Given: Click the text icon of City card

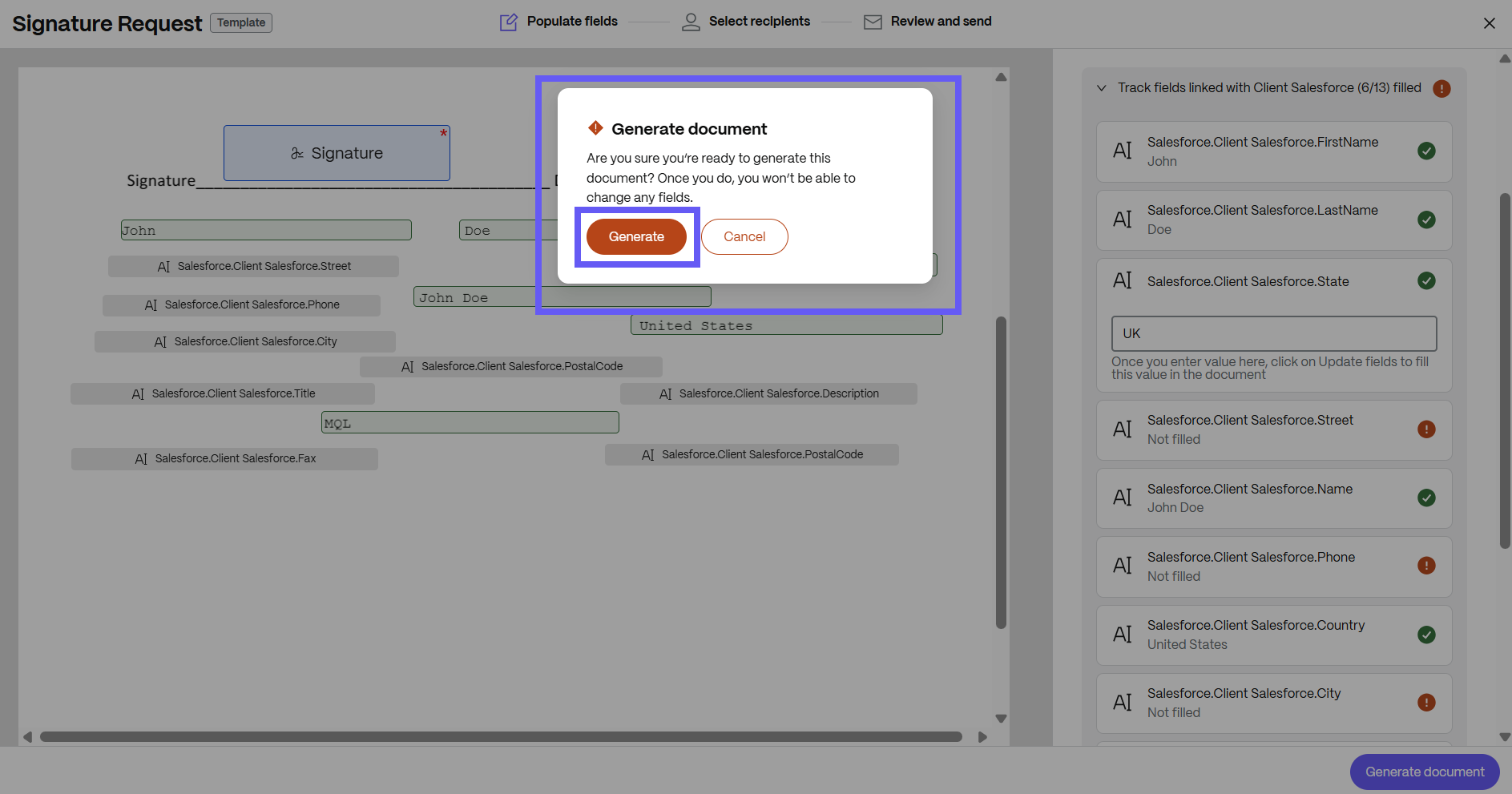Looking at the screenshot, I should click(1123, 703).
